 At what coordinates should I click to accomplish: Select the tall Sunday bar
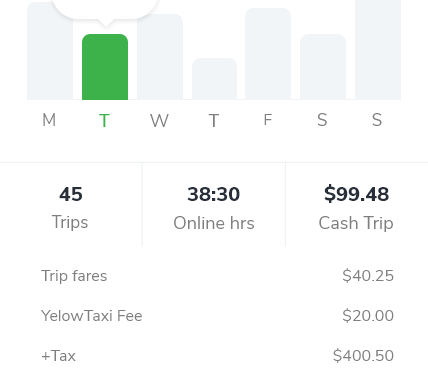click(378, 50)
